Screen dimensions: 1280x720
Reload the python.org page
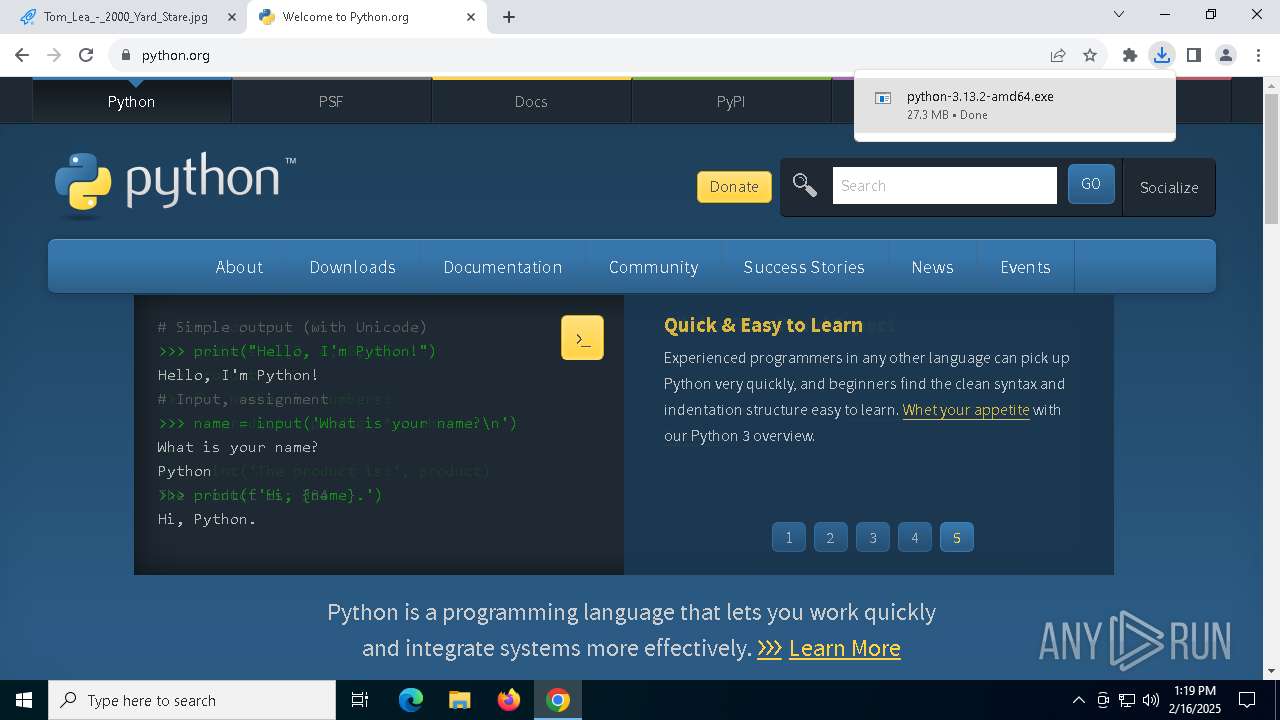pos(86,55)
